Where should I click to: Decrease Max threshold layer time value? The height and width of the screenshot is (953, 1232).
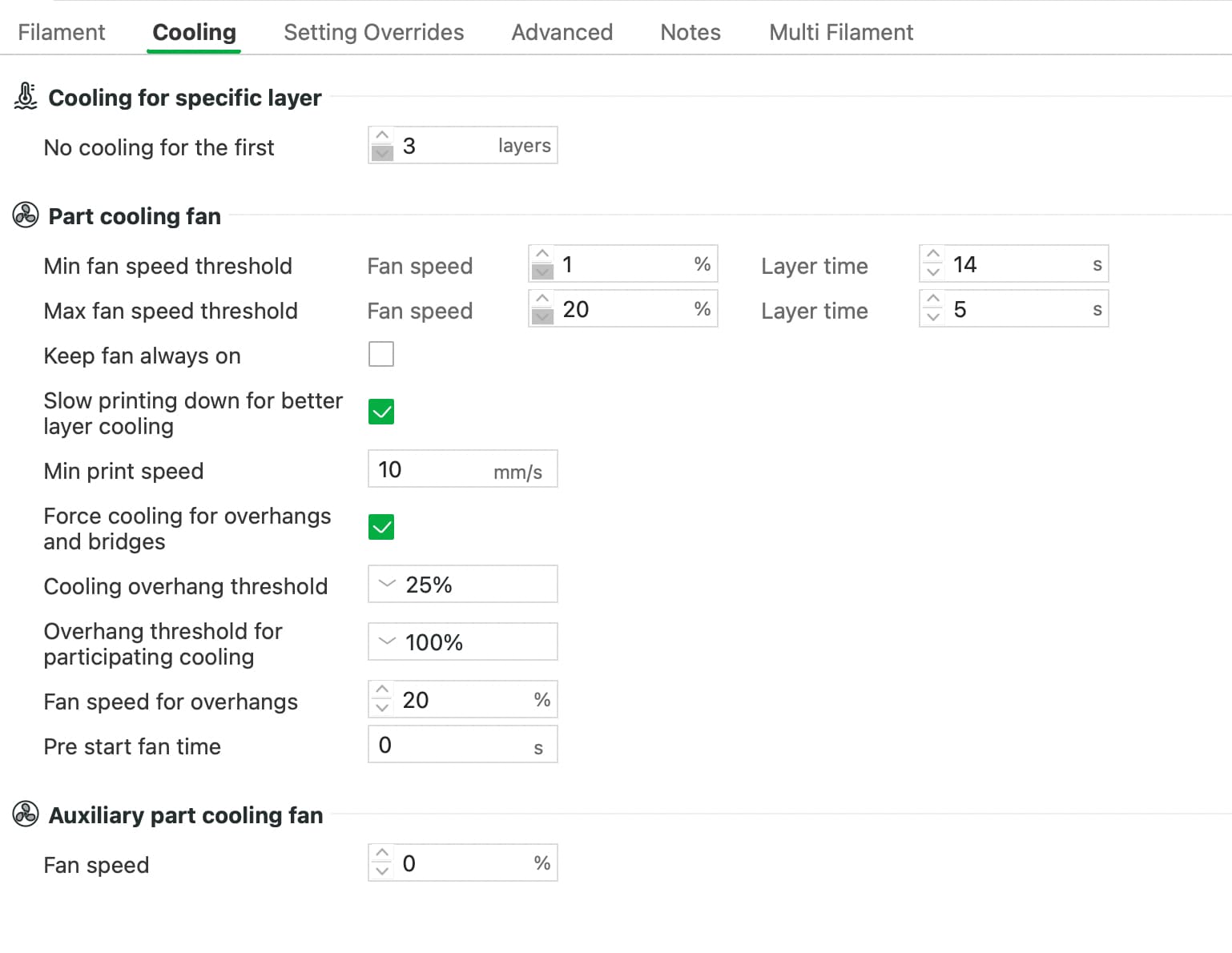(x=933, y=317)
